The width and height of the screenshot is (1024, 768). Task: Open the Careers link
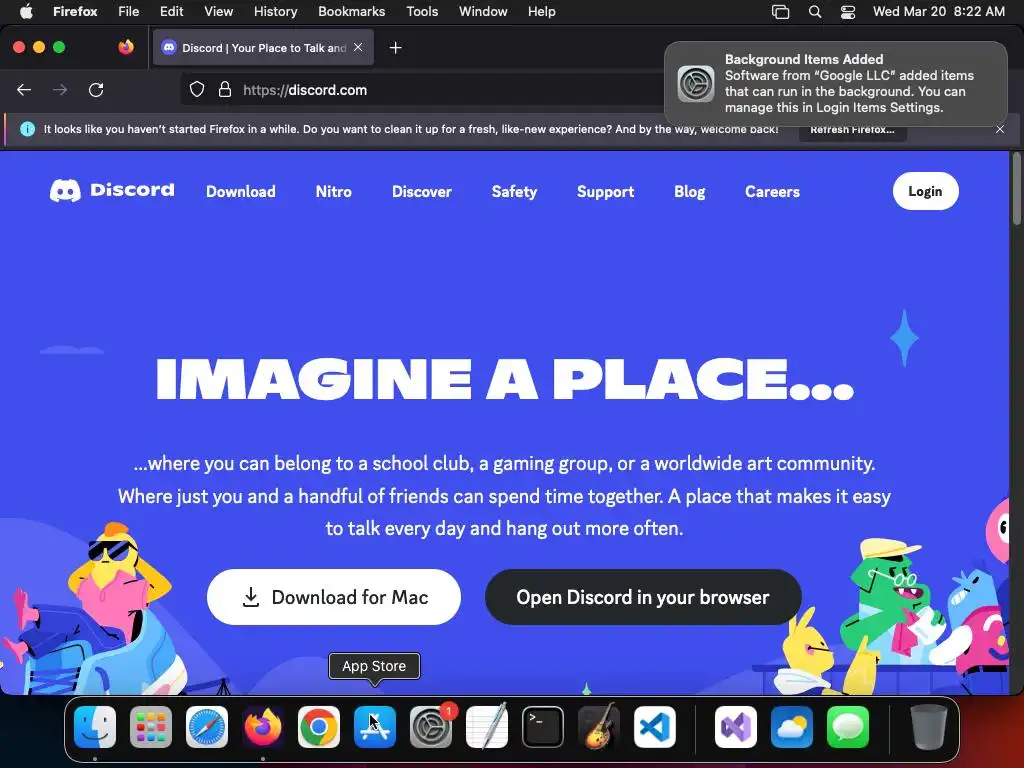[x=773, y=191]
